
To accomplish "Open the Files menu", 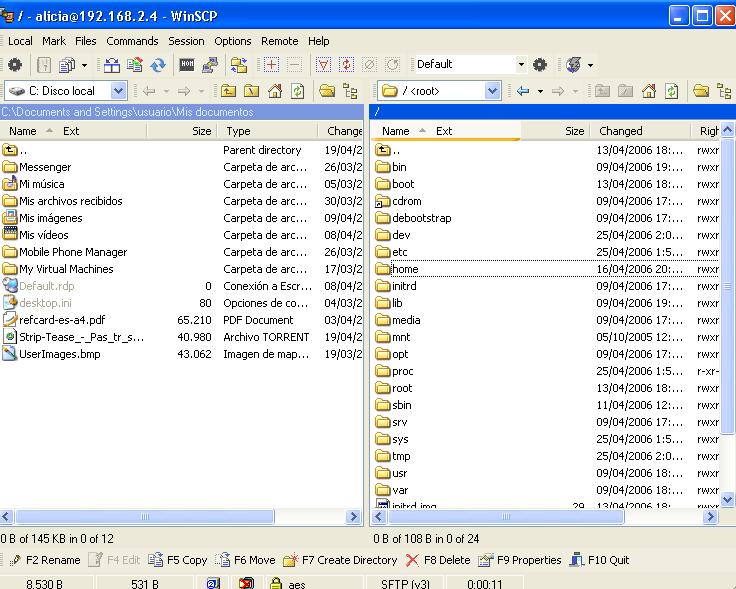I will tap(85, 41).
